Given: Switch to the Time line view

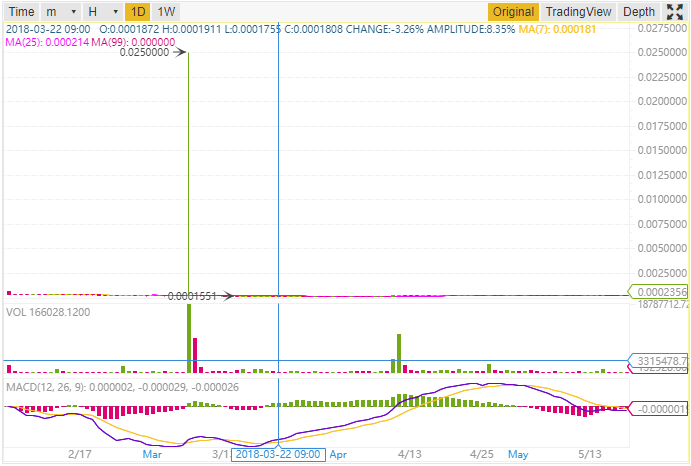Looking at the screenshot, I should (21, 12).
